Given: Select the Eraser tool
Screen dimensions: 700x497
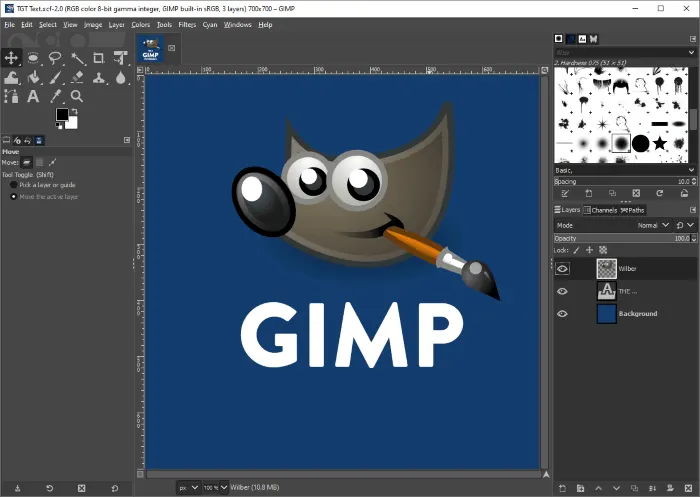Looking at the screenshot, I should click(77, 78).
